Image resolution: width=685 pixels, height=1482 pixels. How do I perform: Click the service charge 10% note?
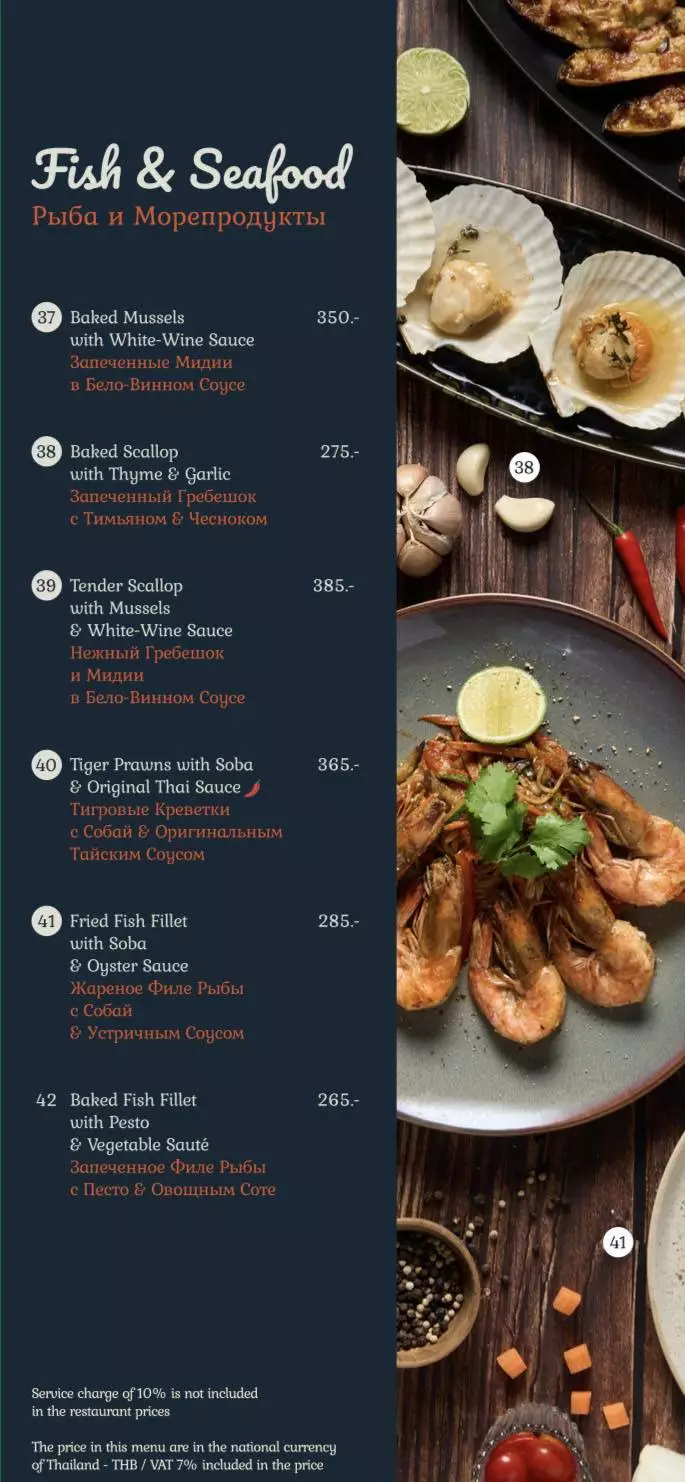pos(144,1402)
